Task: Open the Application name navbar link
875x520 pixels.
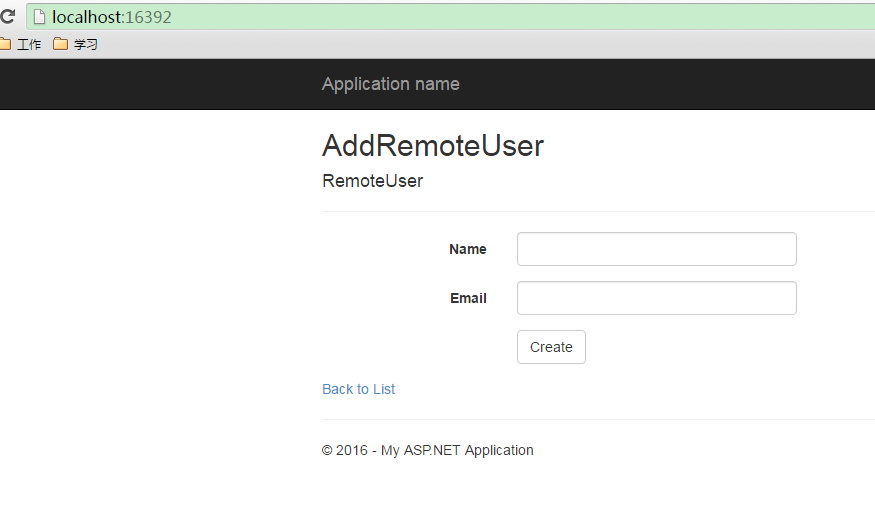Action: coord(390,84)
